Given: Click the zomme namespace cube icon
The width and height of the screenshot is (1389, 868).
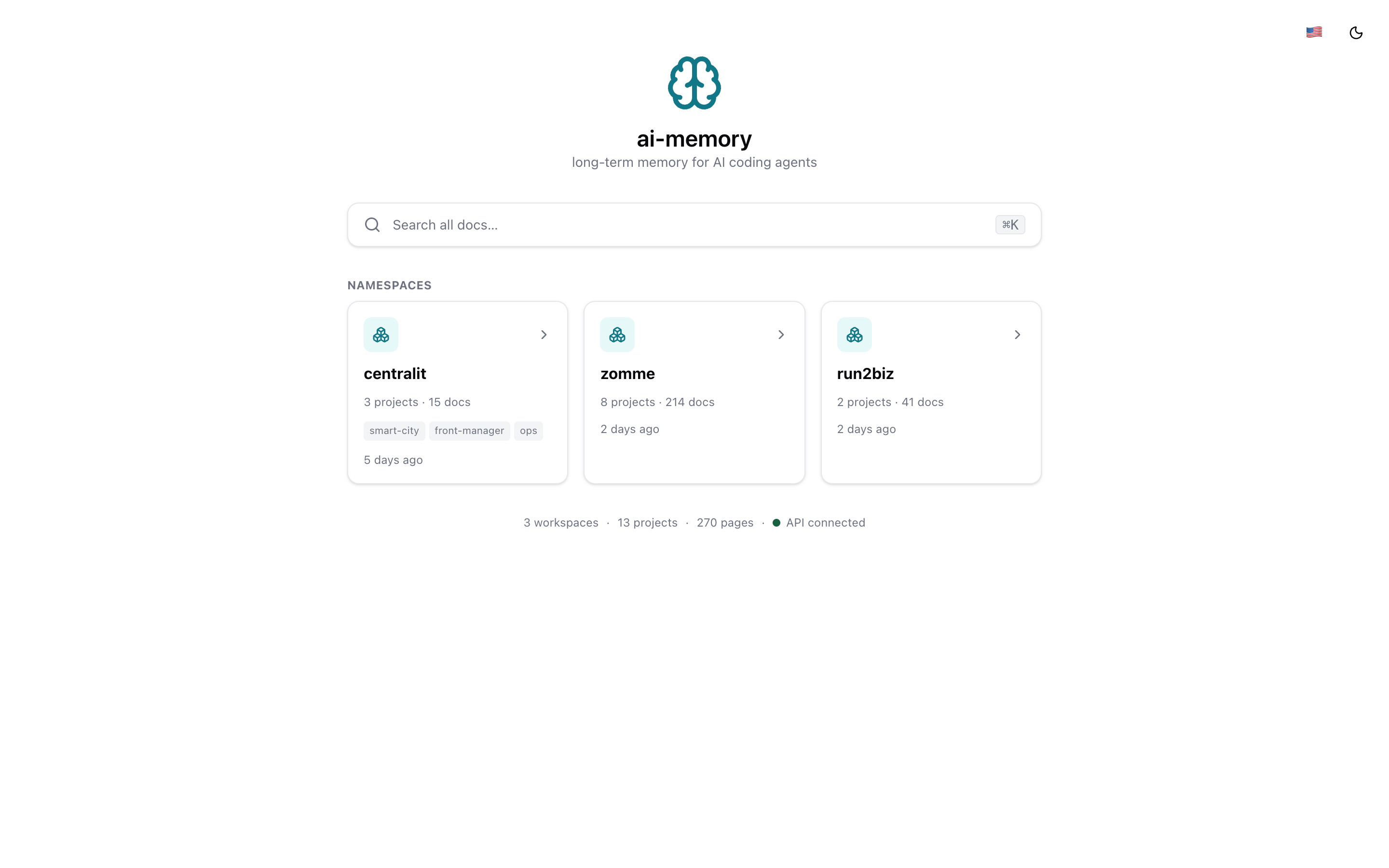Looking at the screenshot, I should (x=617, y=334).
